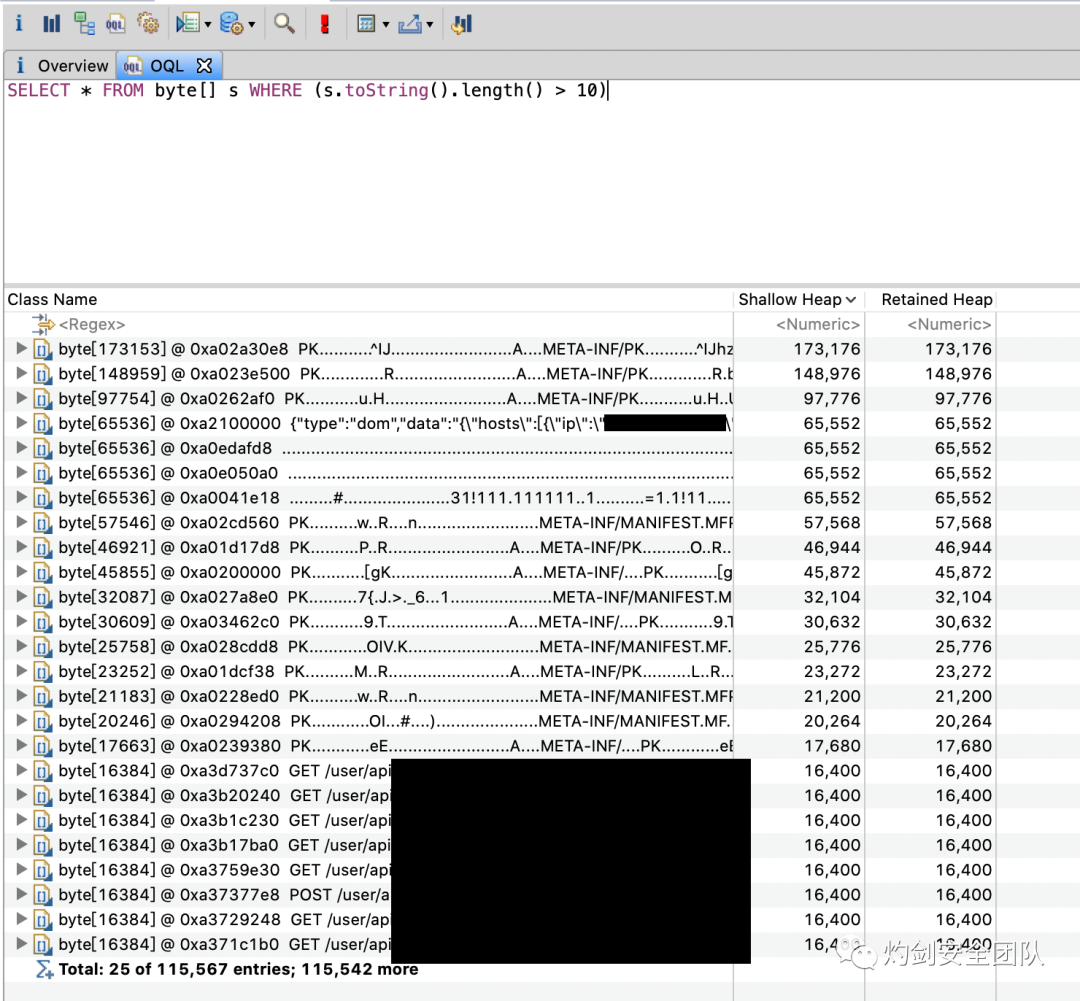The width and height of the screenshot is (1080, 1001).
Task: Open Thread Overview gears icon
Action: click(x=147, y=23)
